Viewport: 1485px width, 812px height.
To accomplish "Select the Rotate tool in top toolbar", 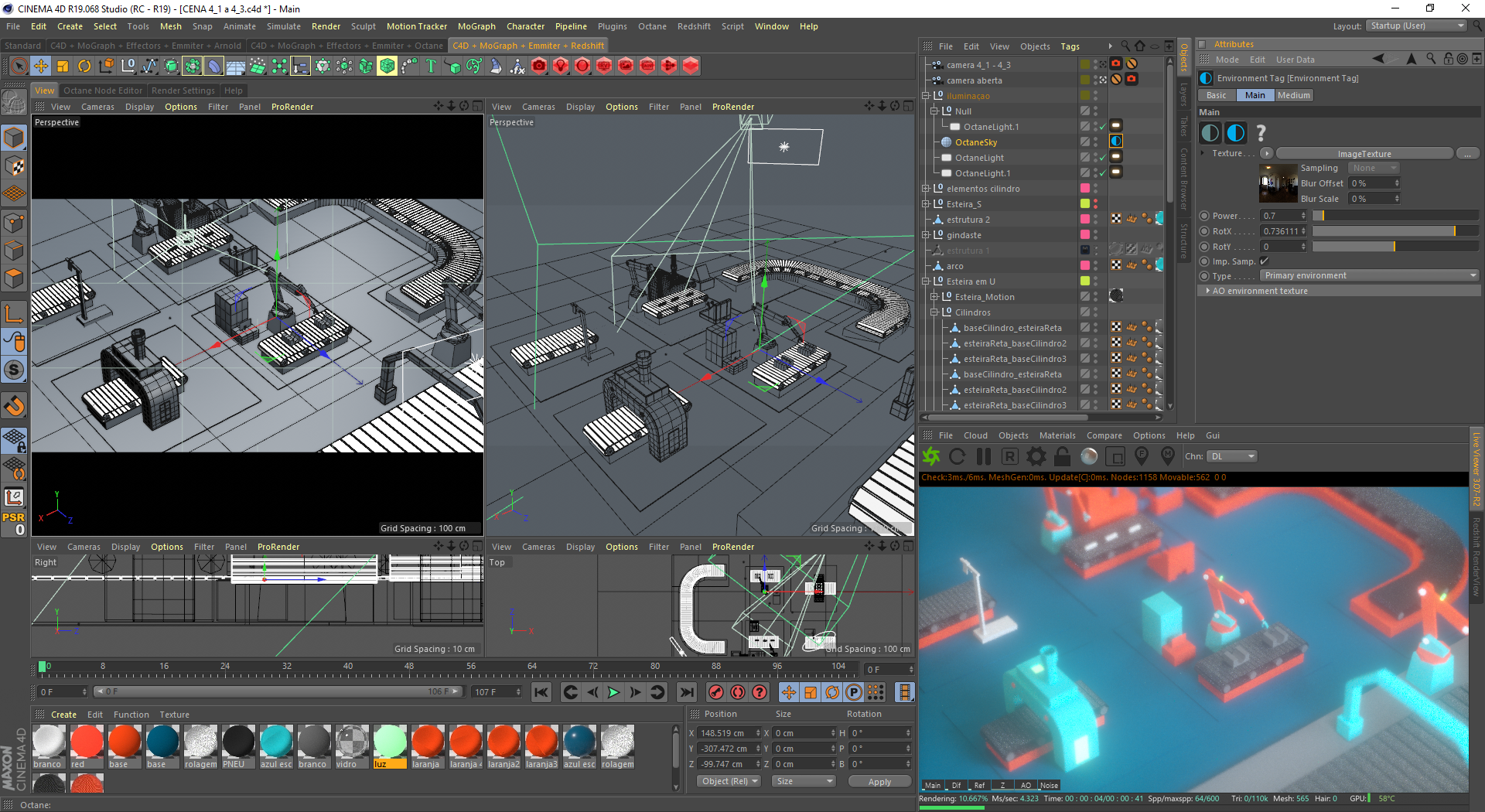I will 84,67.
